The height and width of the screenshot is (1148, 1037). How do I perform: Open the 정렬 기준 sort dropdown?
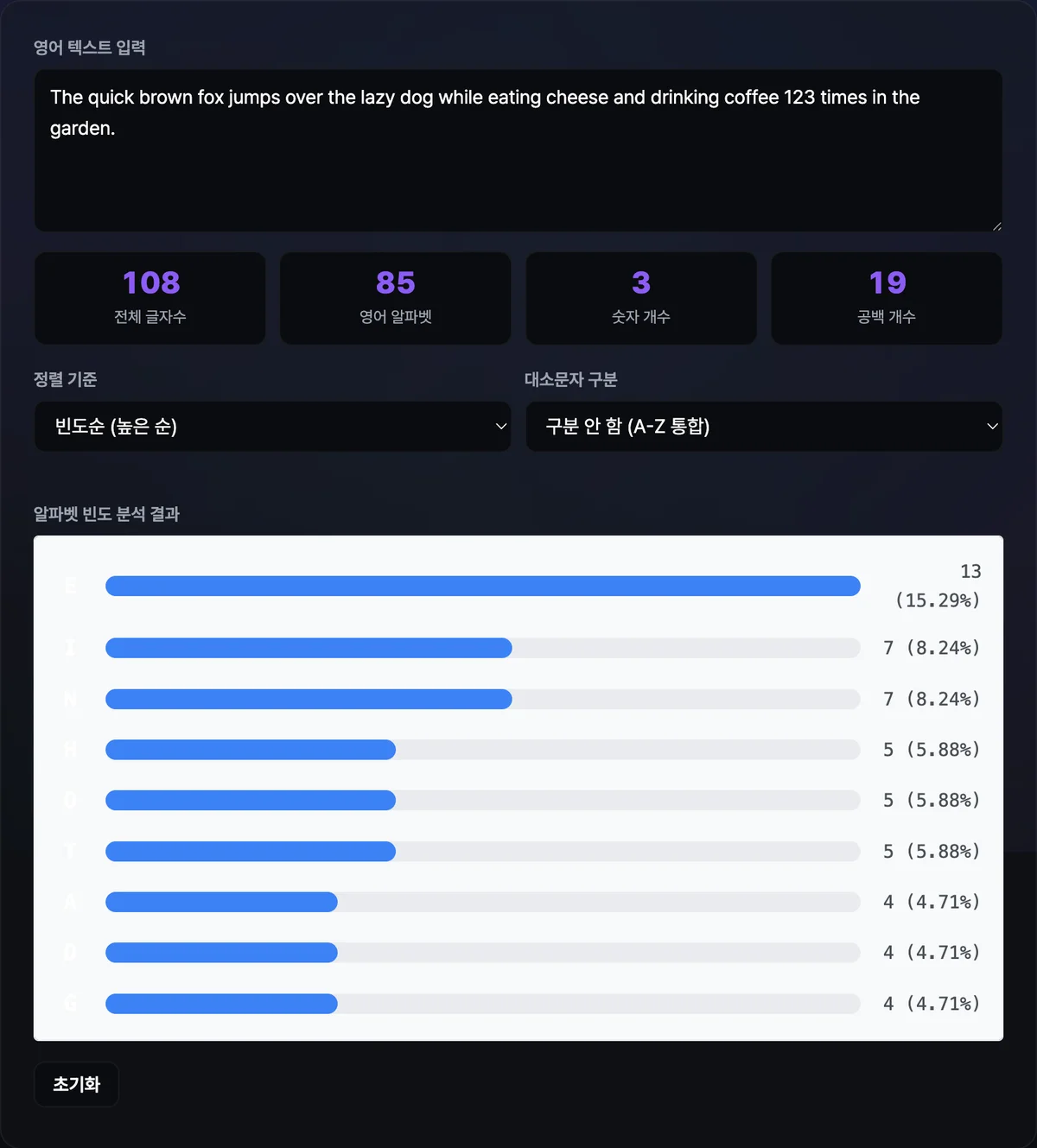(x=272, y=426)
